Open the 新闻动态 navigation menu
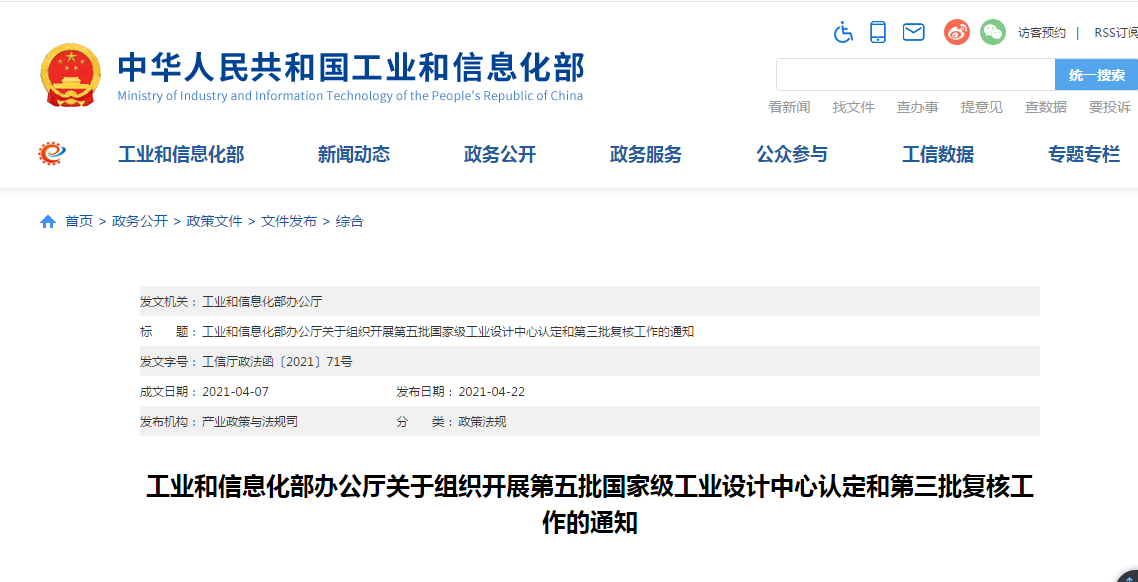 point(354,154)
